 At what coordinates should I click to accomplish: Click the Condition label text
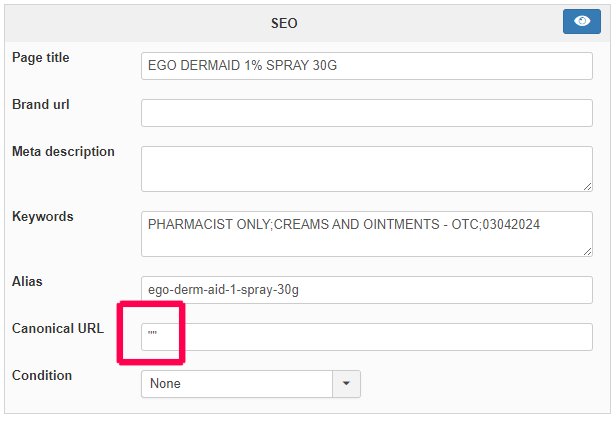pyautogui.click(x=42, y=375)
